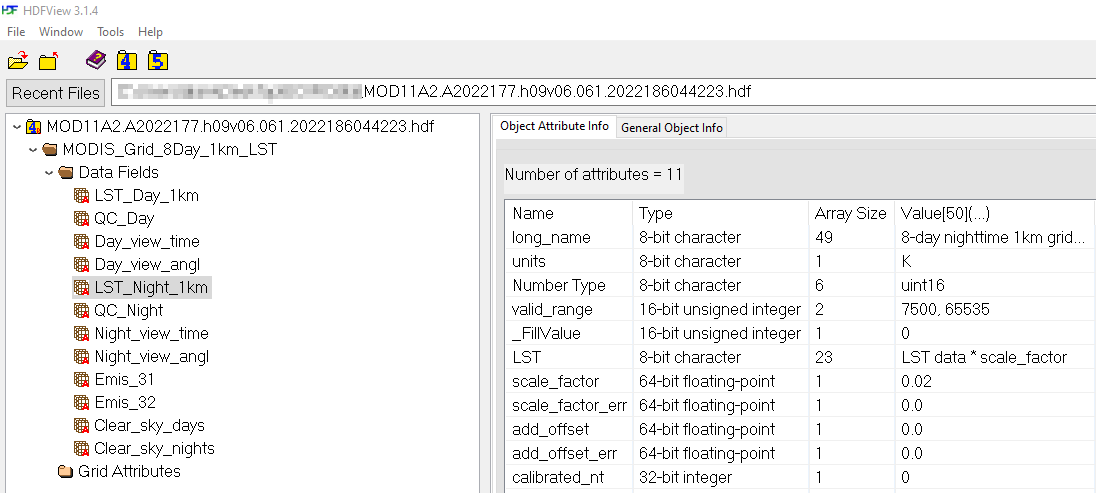This screenshot has height=493, width=1096.
Task: Click the Day_view_angl dataset grid icon
Action: click(82, 265)
